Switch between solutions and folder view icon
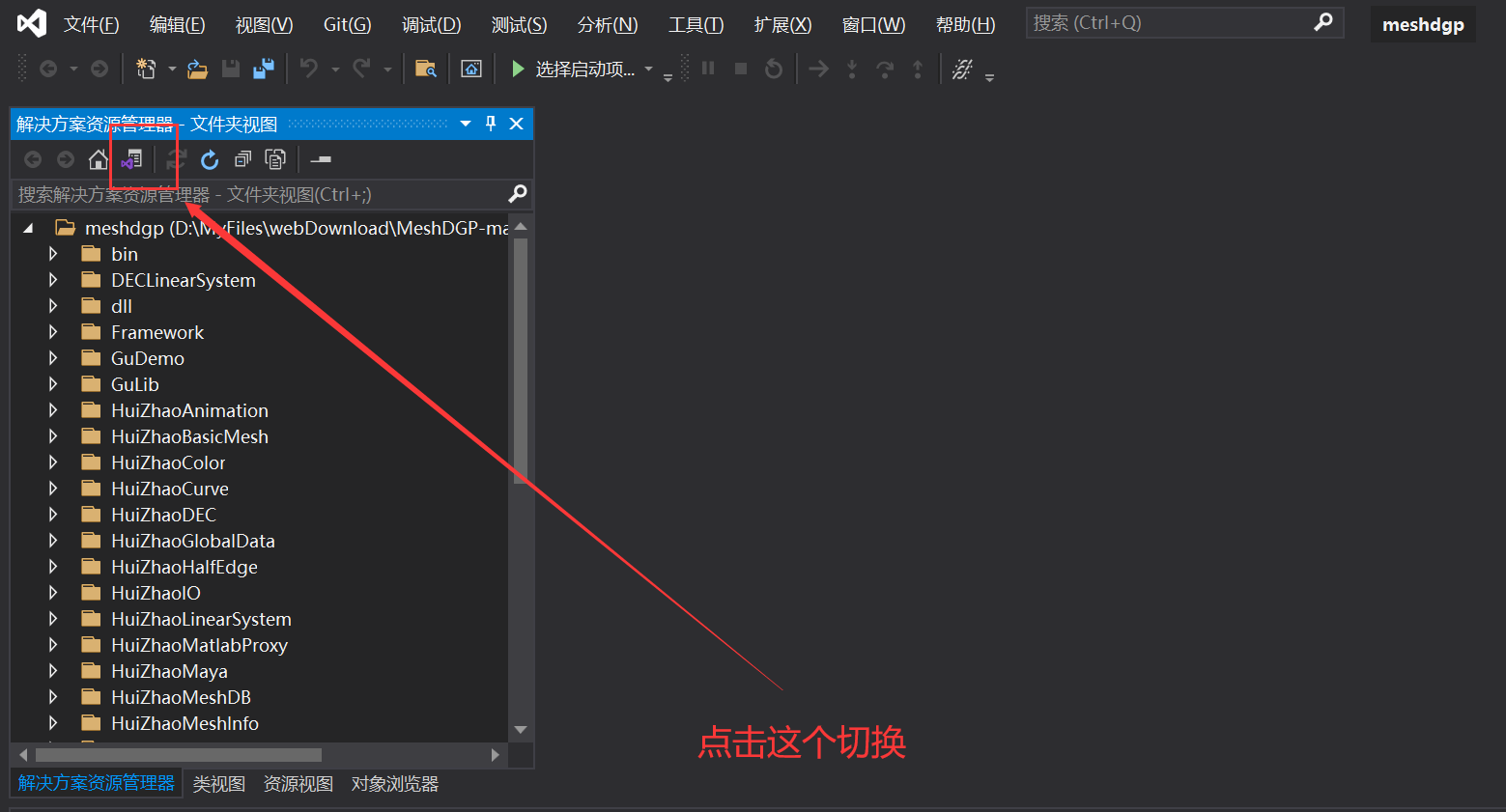Screen dimensions: 1506x812 (x=132, y=159)
